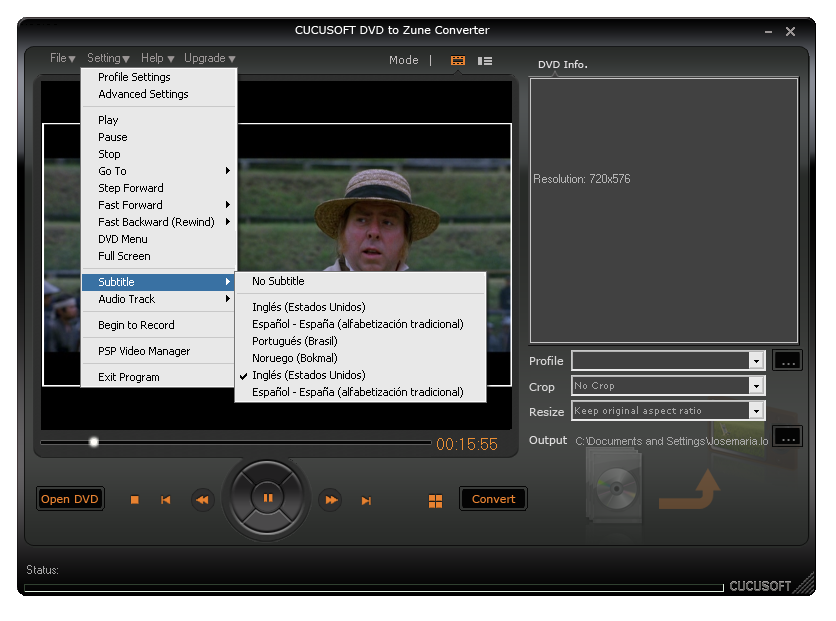Expand Fast Backward (Rewind) submenu
Screen dimensions: 836x621
tap(159, 222)
